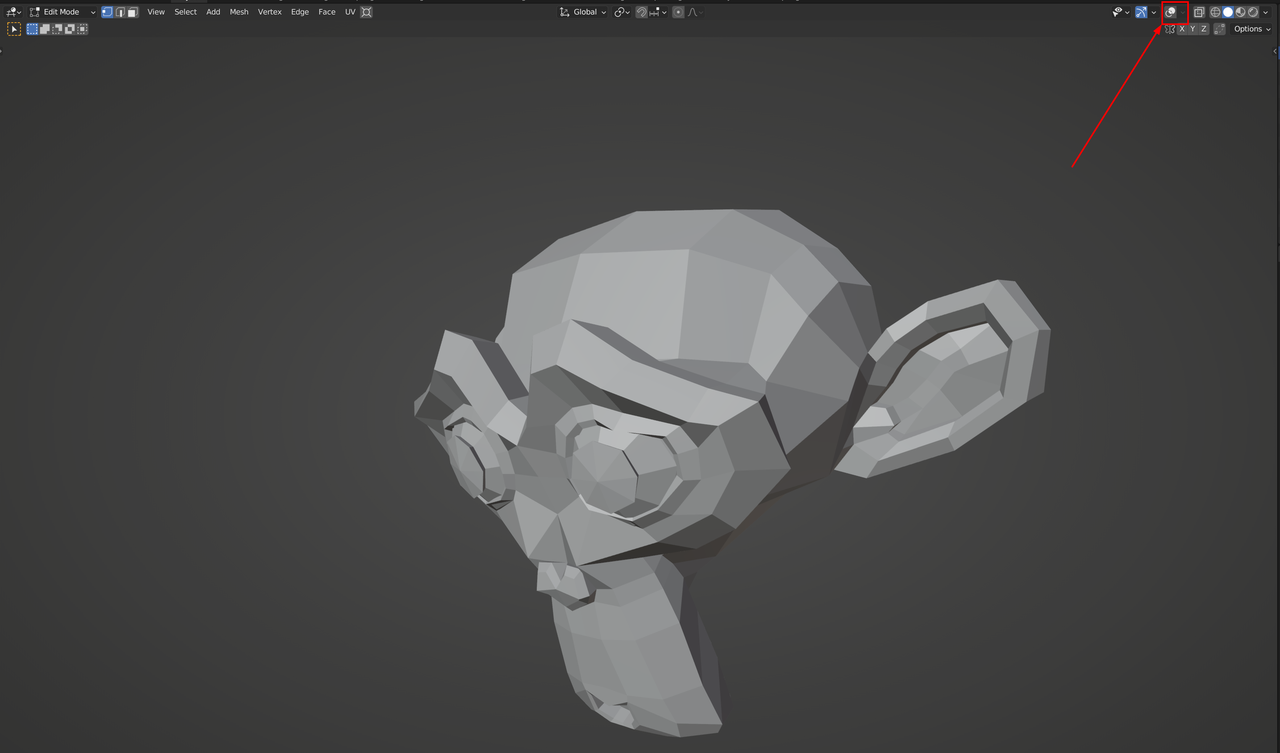This screenshot has width=1280, height=753.
Task: Toggle proportional editing
Action: [x=679, y=12]
